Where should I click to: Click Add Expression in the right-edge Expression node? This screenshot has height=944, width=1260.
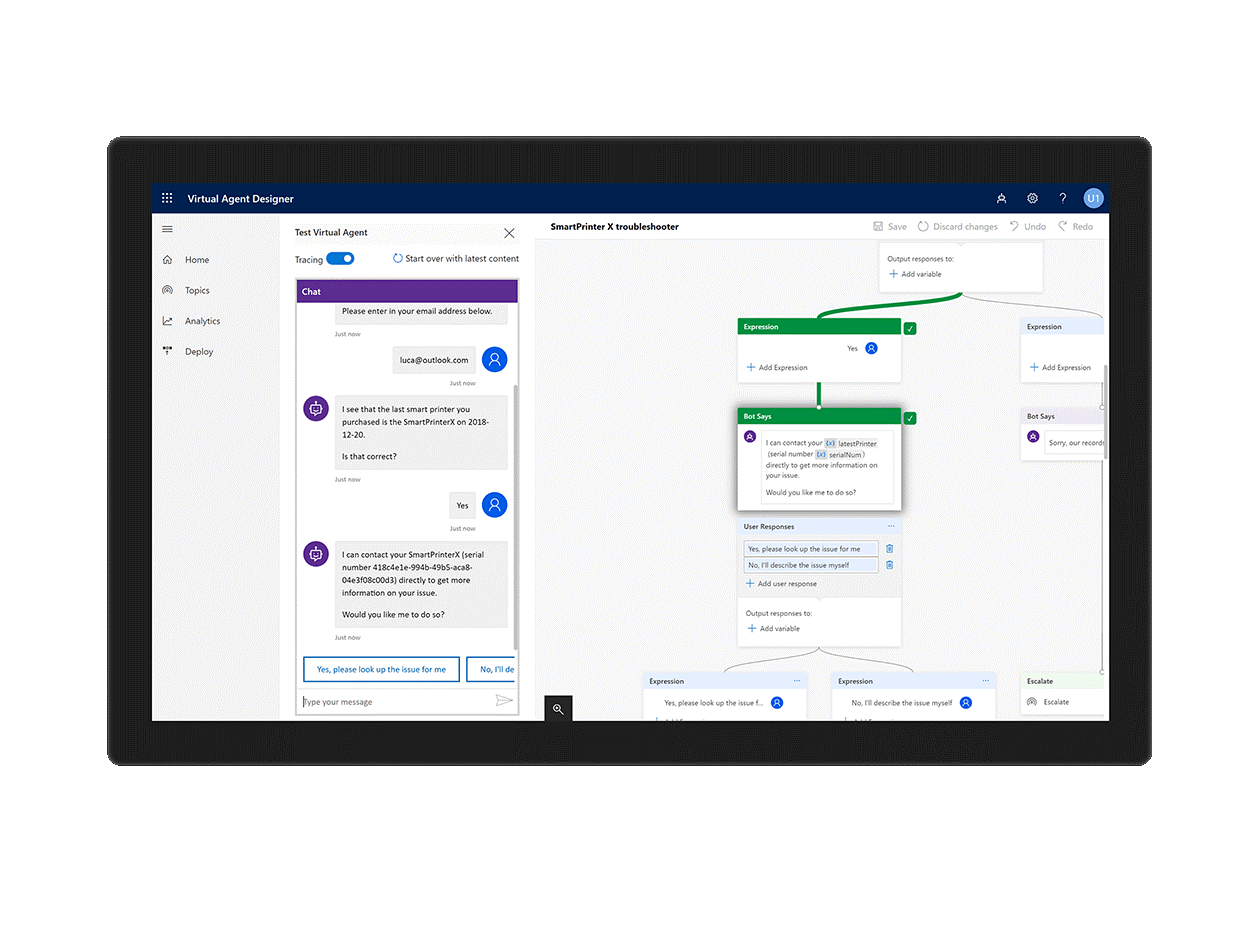click(1060, 367)
